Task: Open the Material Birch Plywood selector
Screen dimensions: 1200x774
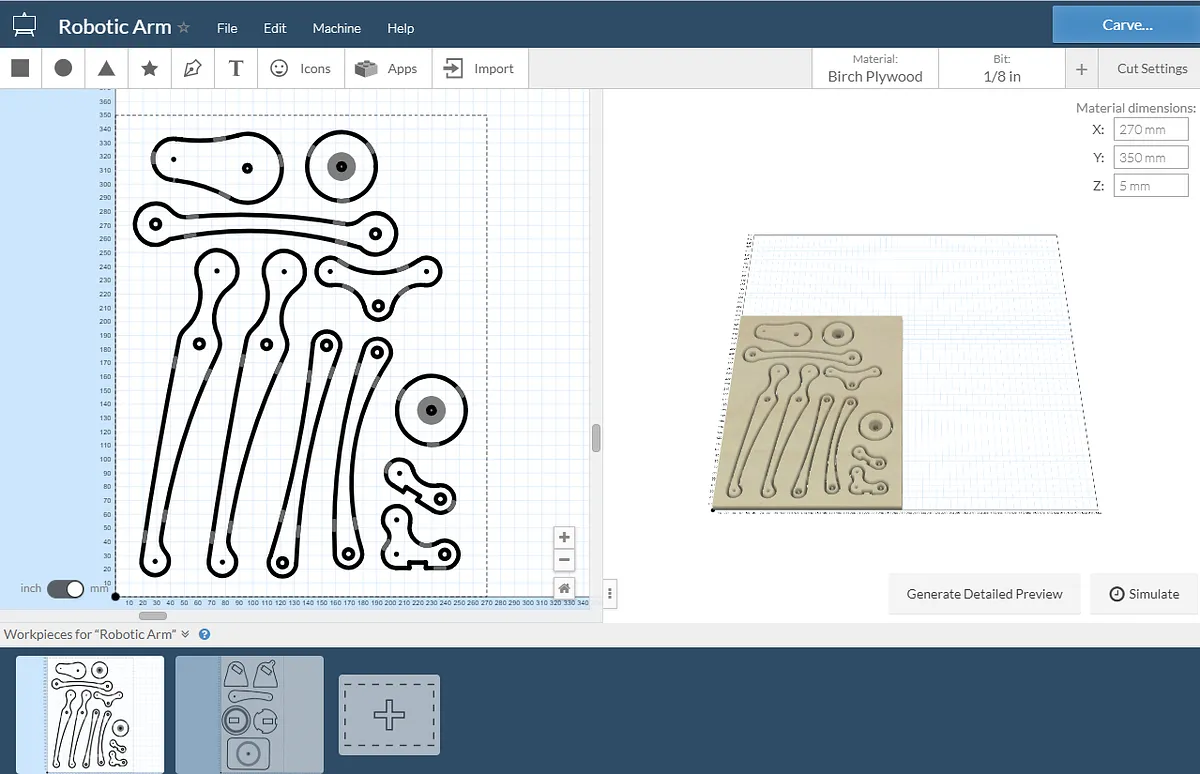Action: click(x=875, y=68)
